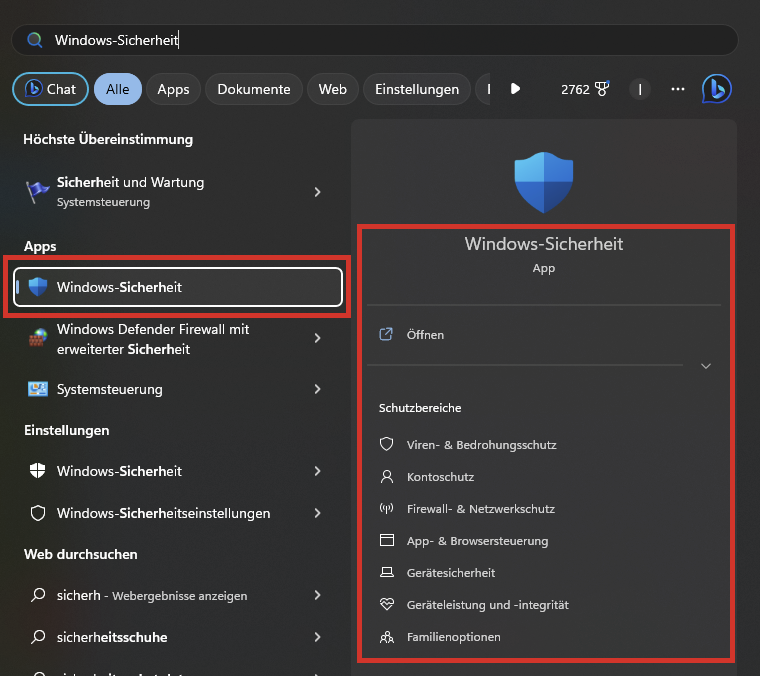This screenshot has width=760, height=676.
Task: Click the Chat button with Bing logo
Action: (51, 89)
